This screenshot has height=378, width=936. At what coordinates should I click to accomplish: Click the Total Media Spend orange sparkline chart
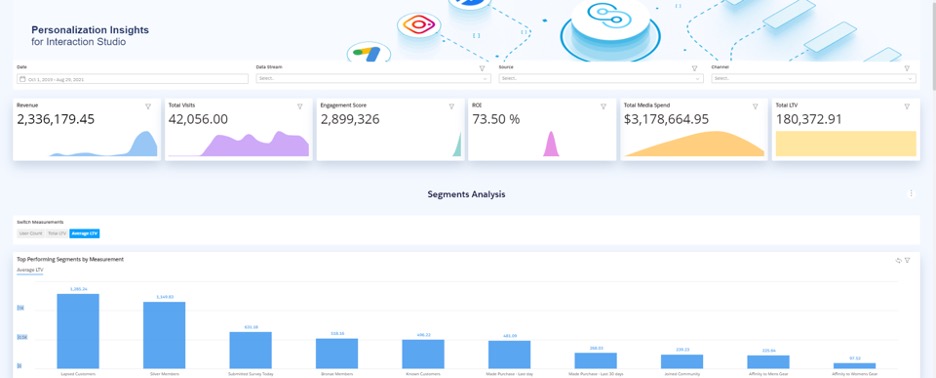(x=694, y=144)
